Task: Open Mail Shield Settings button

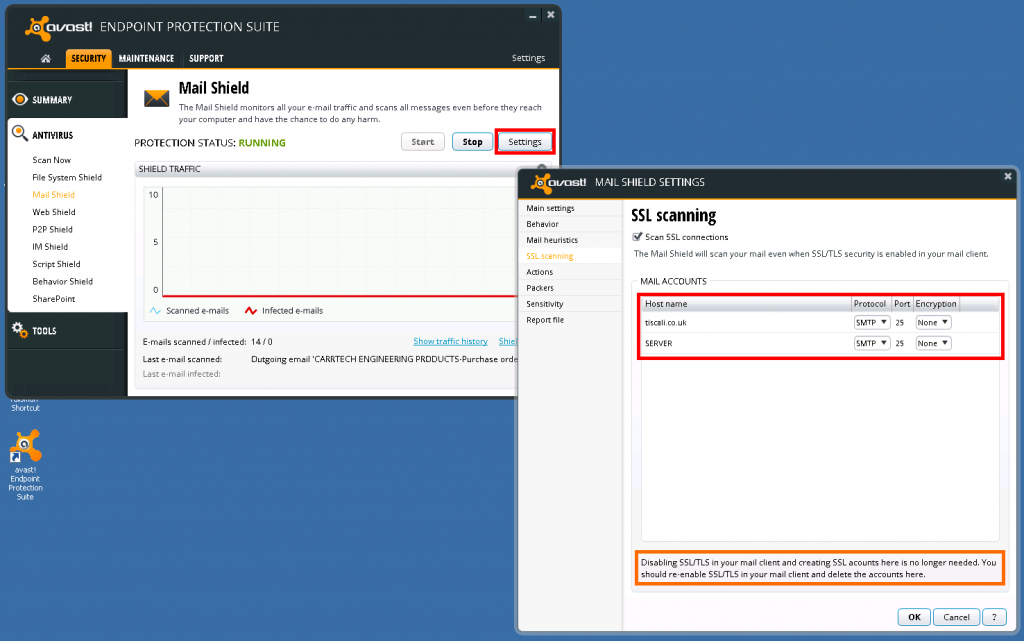Action: point(525,142)
